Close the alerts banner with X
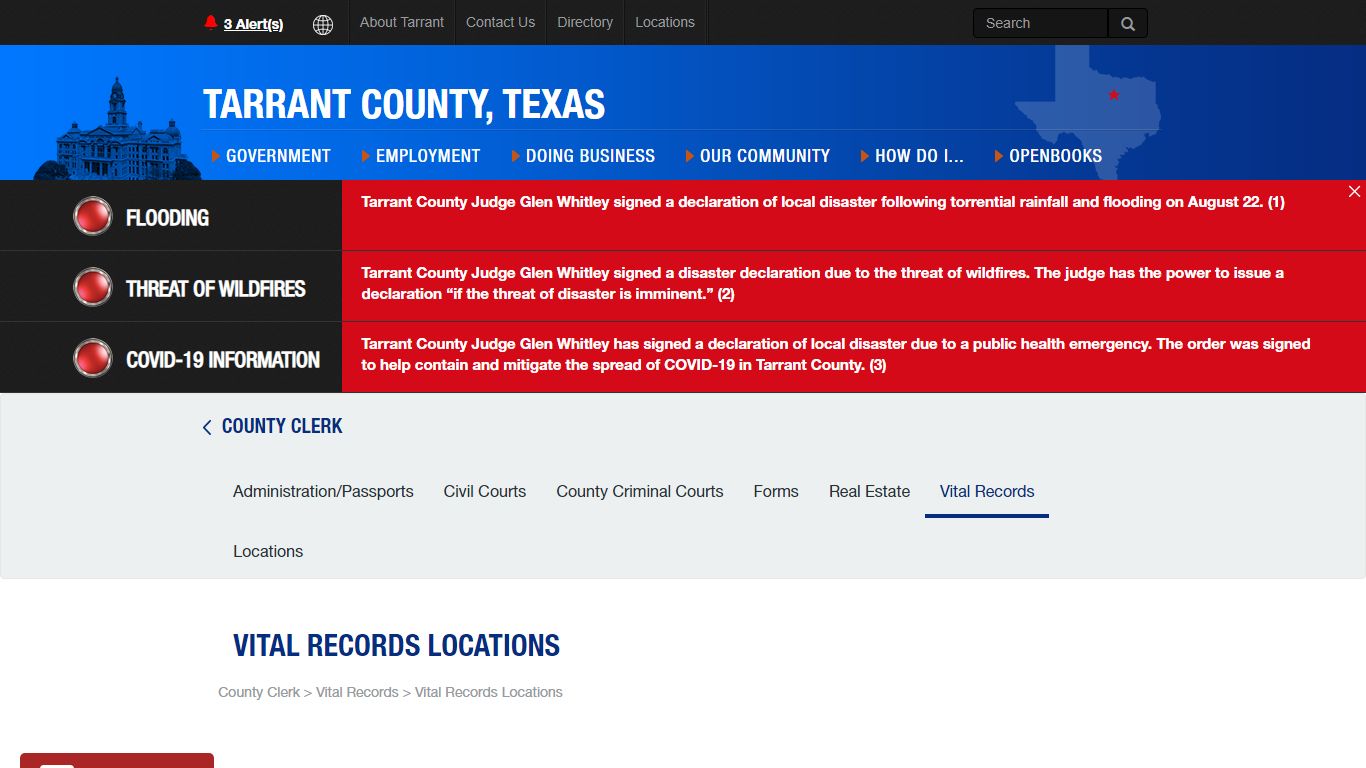 tap(1354, 192)
